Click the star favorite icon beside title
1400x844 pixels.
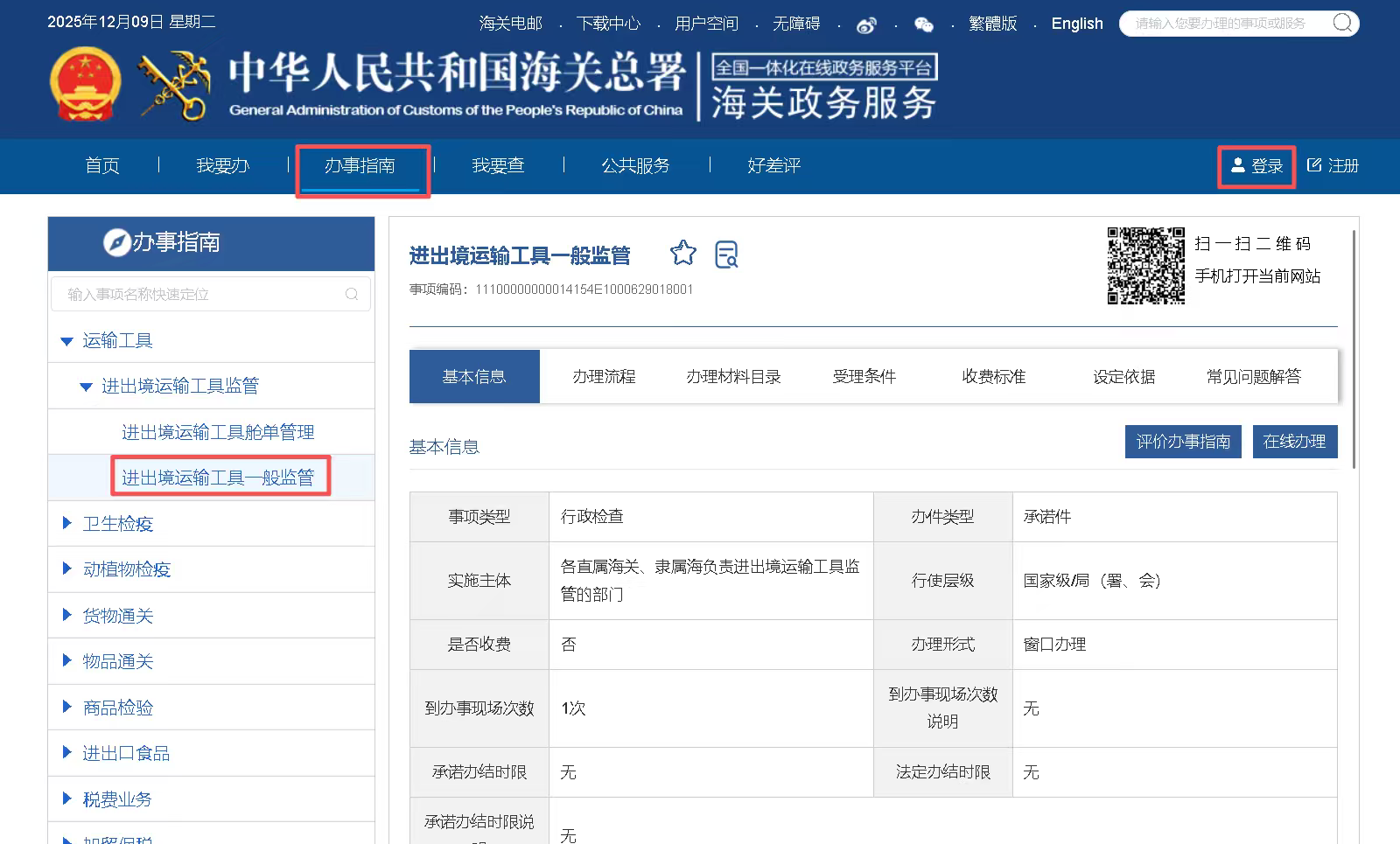click(683, 254)
